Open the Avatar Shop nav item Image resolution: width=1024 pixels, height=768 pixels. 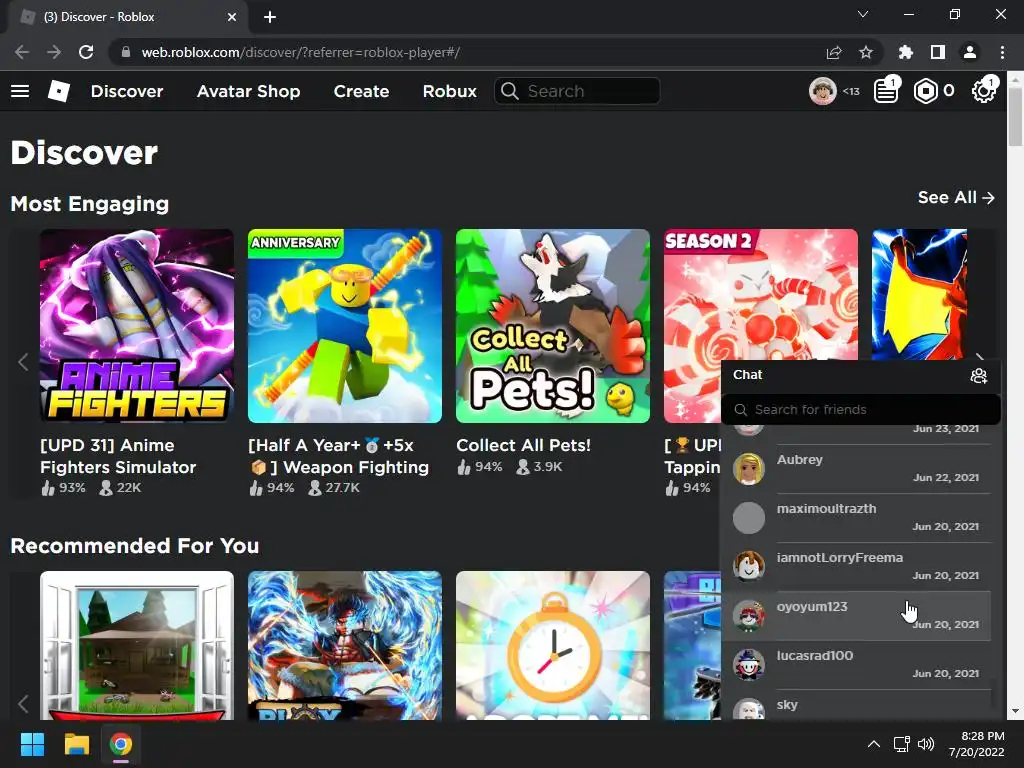(248, 91)
